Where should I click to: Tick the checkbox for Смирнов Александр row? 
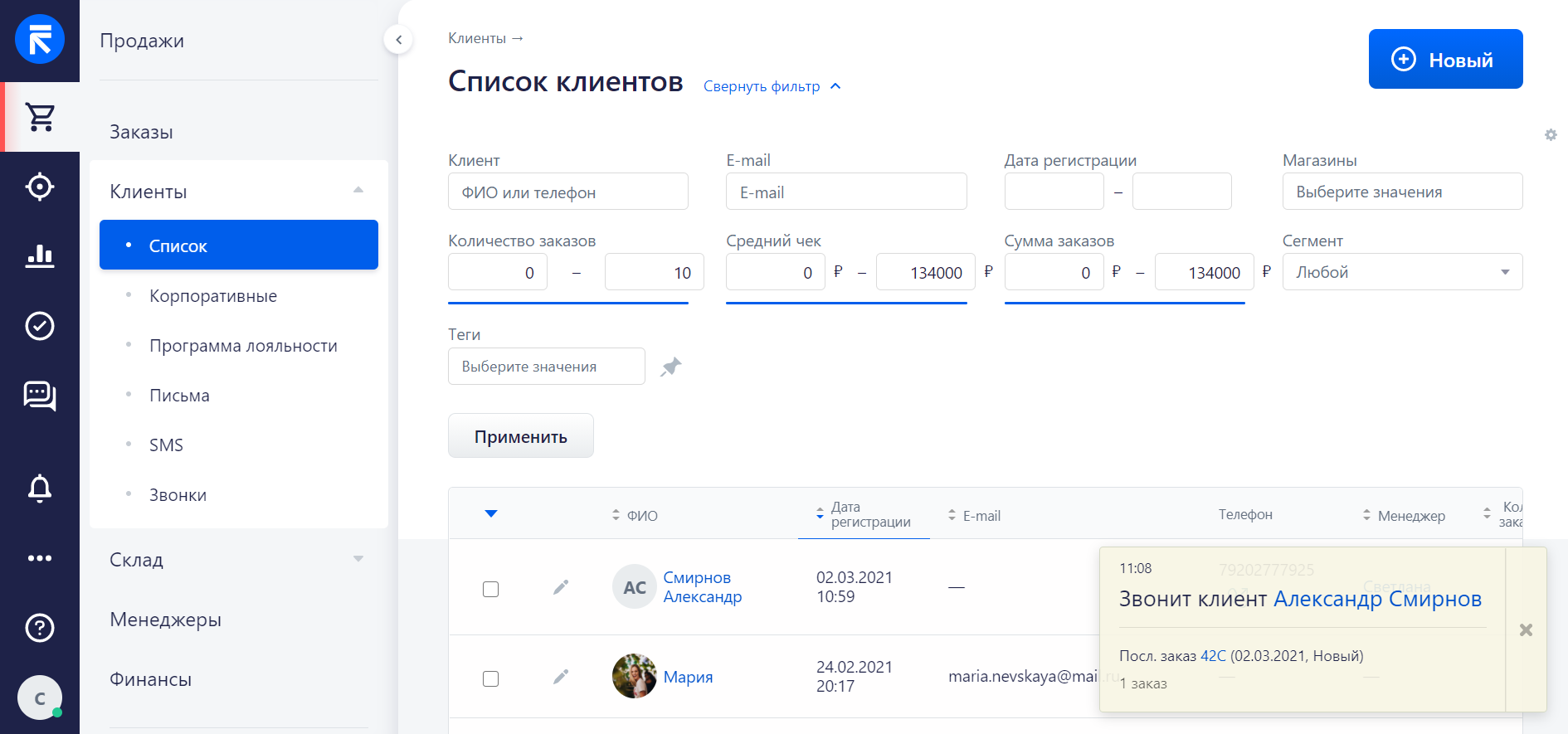click(490, 589)
